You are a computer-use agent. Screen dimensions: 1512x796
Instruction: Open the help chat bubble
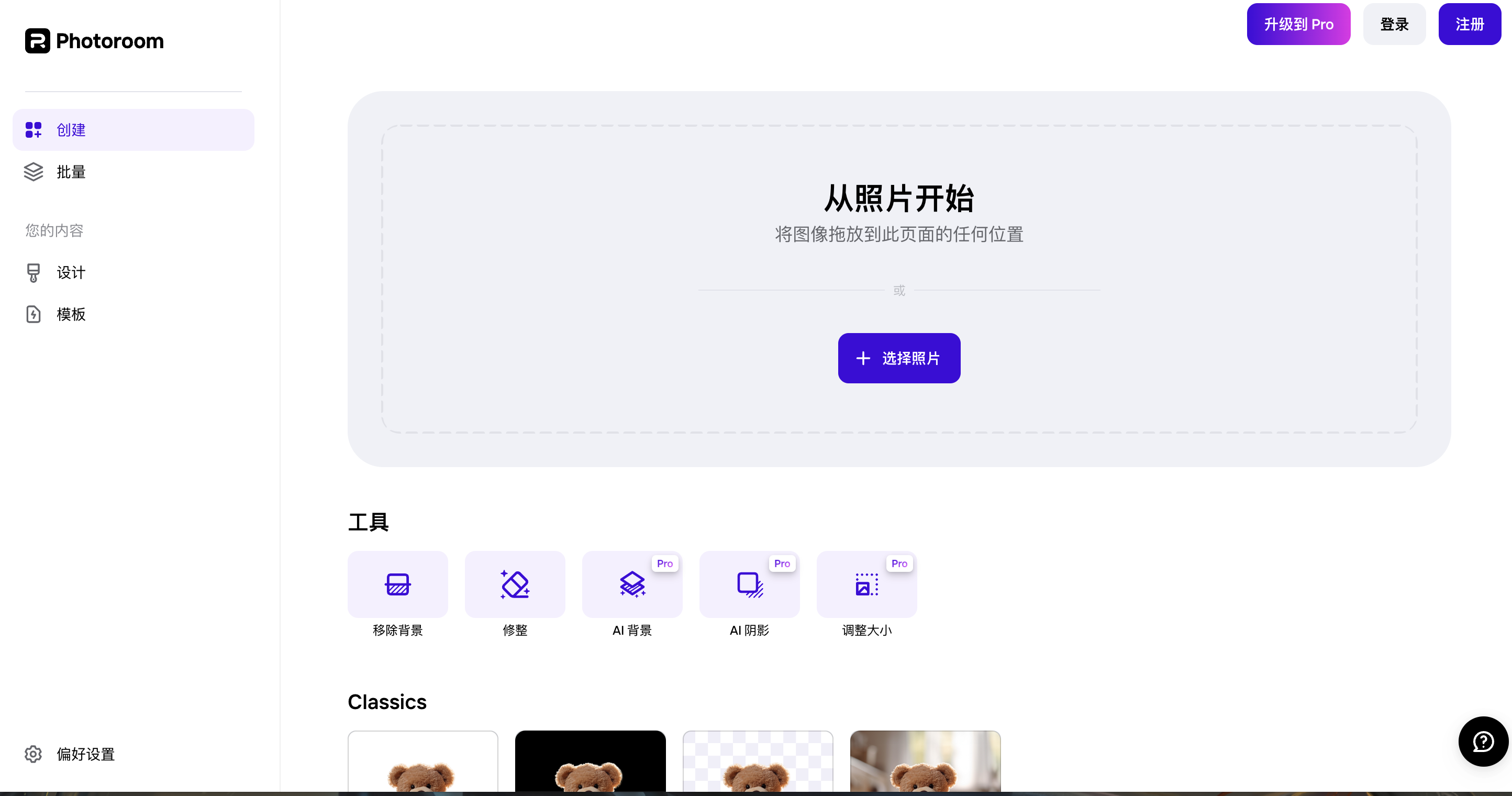pyautogui.click(x=1482, y=742)
